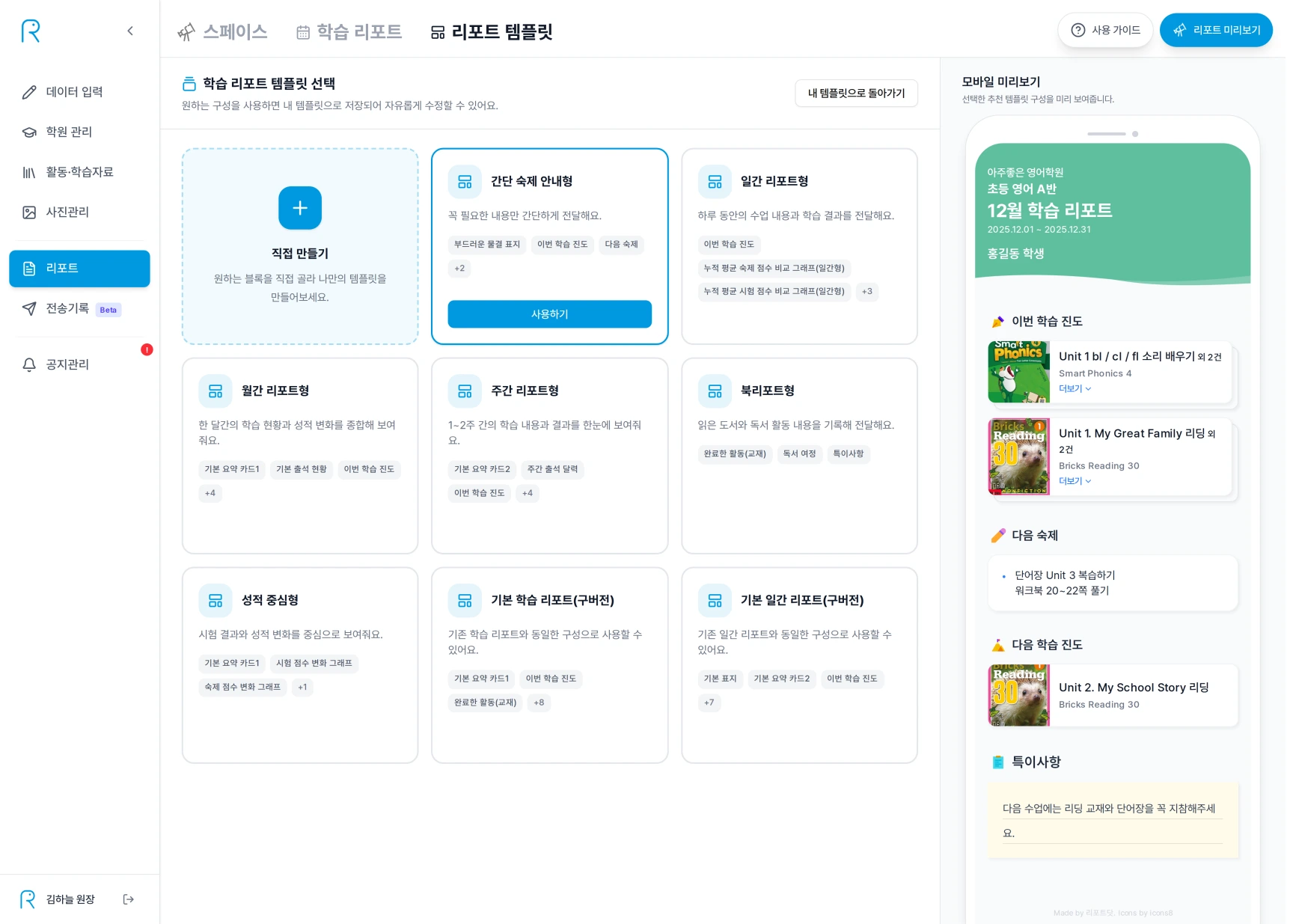Collapse the sidebar with the chevron arrow
Screen dimensions: 1293x924
[130, 31]
